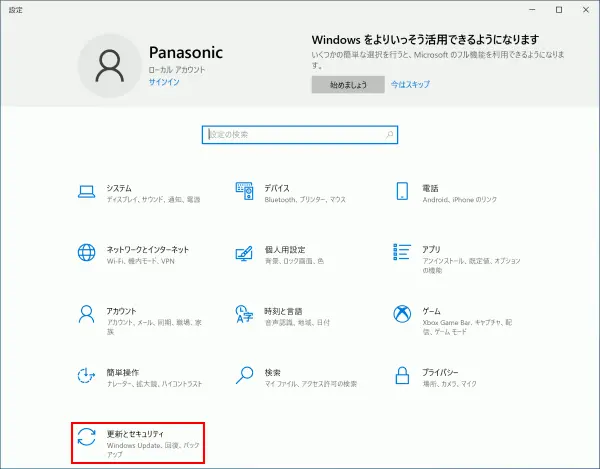This screenshot has height=469, width=600.
Task: Focus the 設定の検索 search field
Action: pos(300,135)
